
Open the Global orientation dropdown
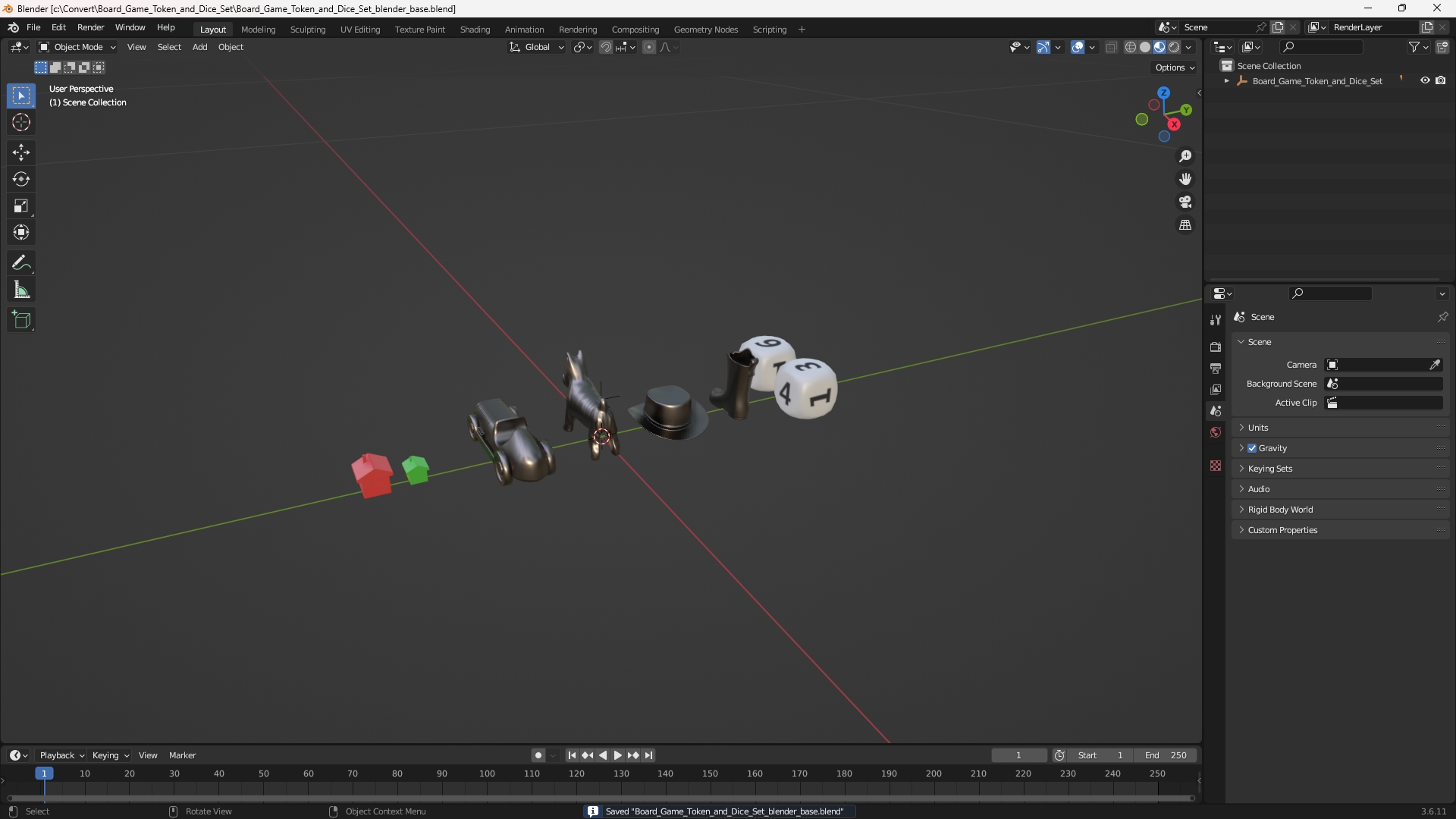(x=537, y=47)
